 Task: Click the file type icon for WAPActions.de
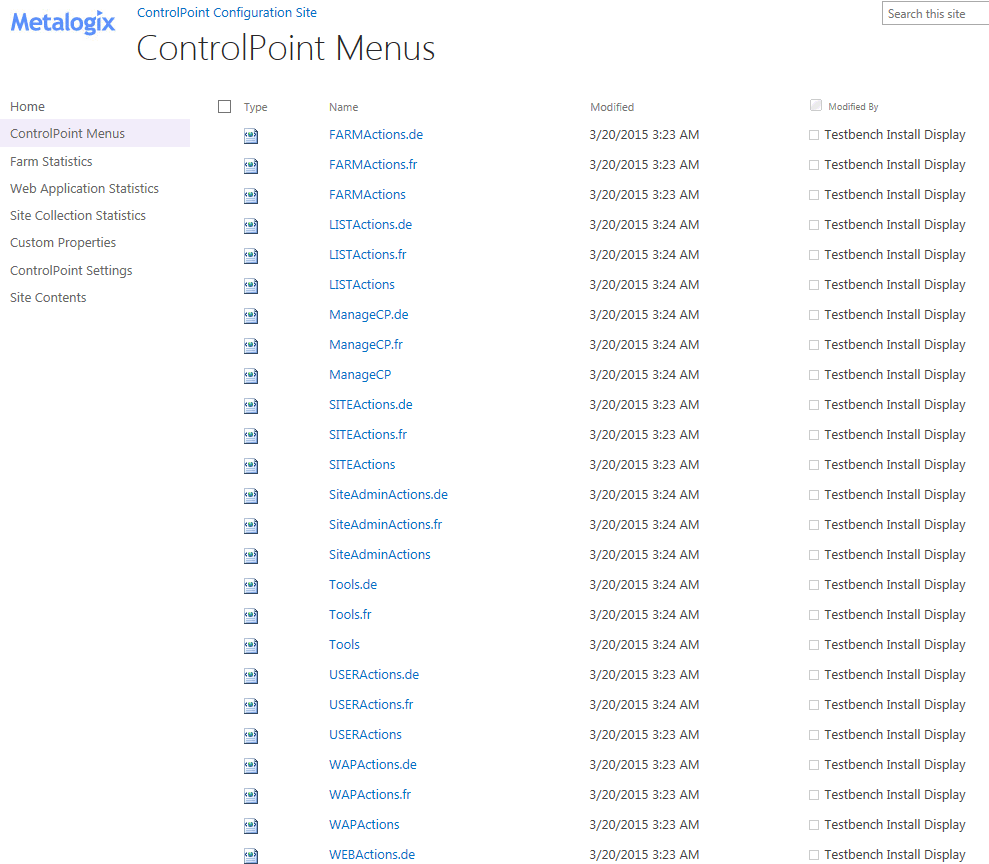[x=250, y=765]
